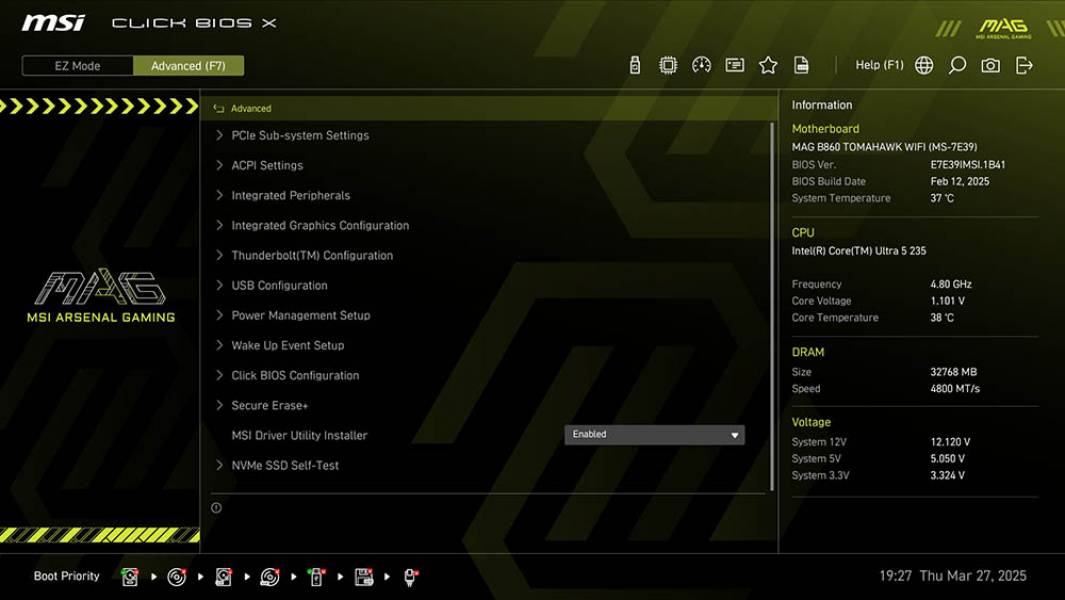Open MSI Driver Utility Installer Enabled dropdown
1065x600 pixels.
(x=655, y=435)
